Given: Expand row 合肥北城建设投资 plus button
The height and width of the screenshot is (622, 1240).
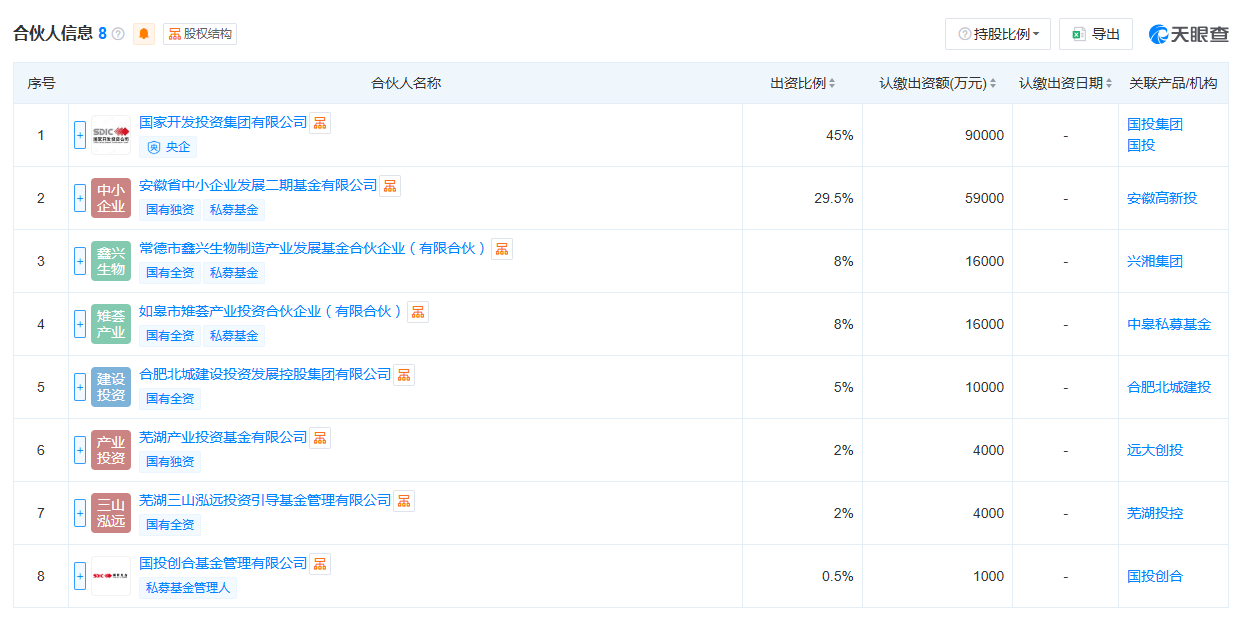Looking at the screenshot, I should pyautogui.click(x=80, y=387).
